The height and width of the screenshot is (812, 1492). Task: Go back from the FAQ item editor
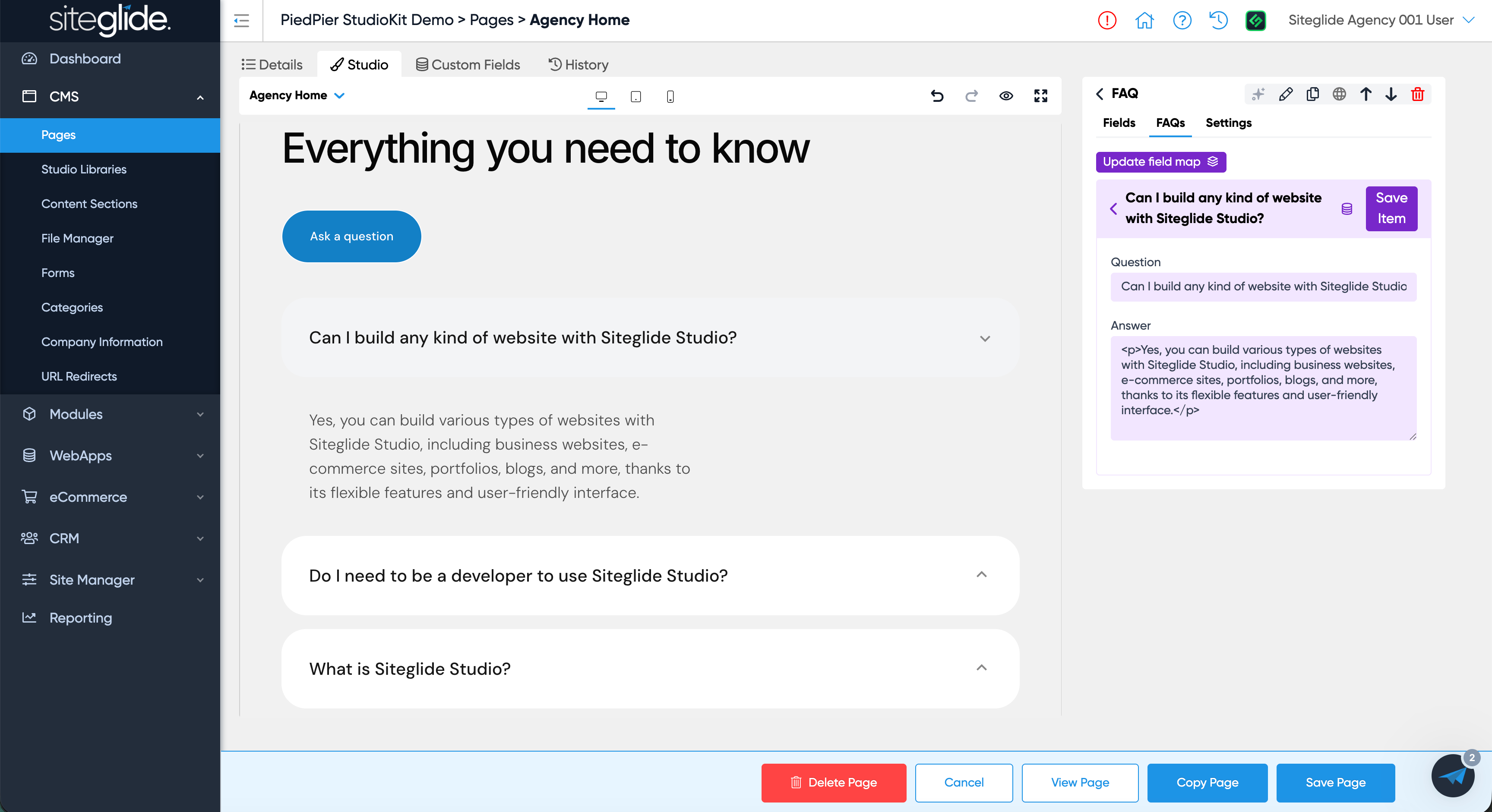(x=1113, y=209)
